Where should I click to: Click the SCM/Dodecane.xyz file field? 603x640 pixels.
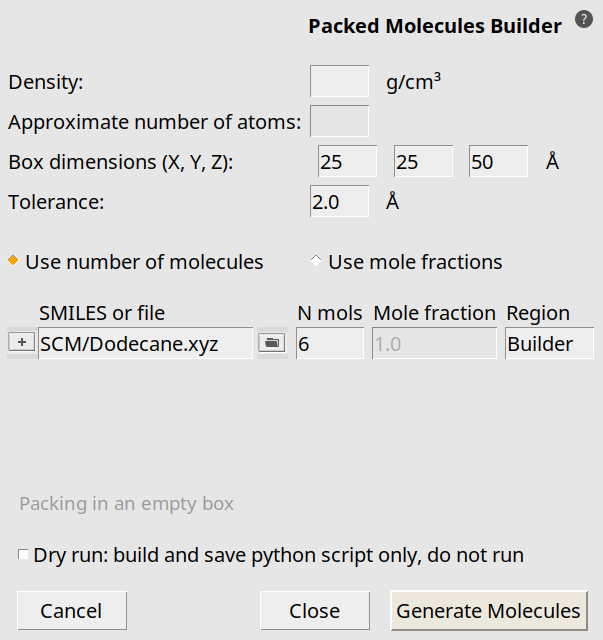click(x=146, y=344)
